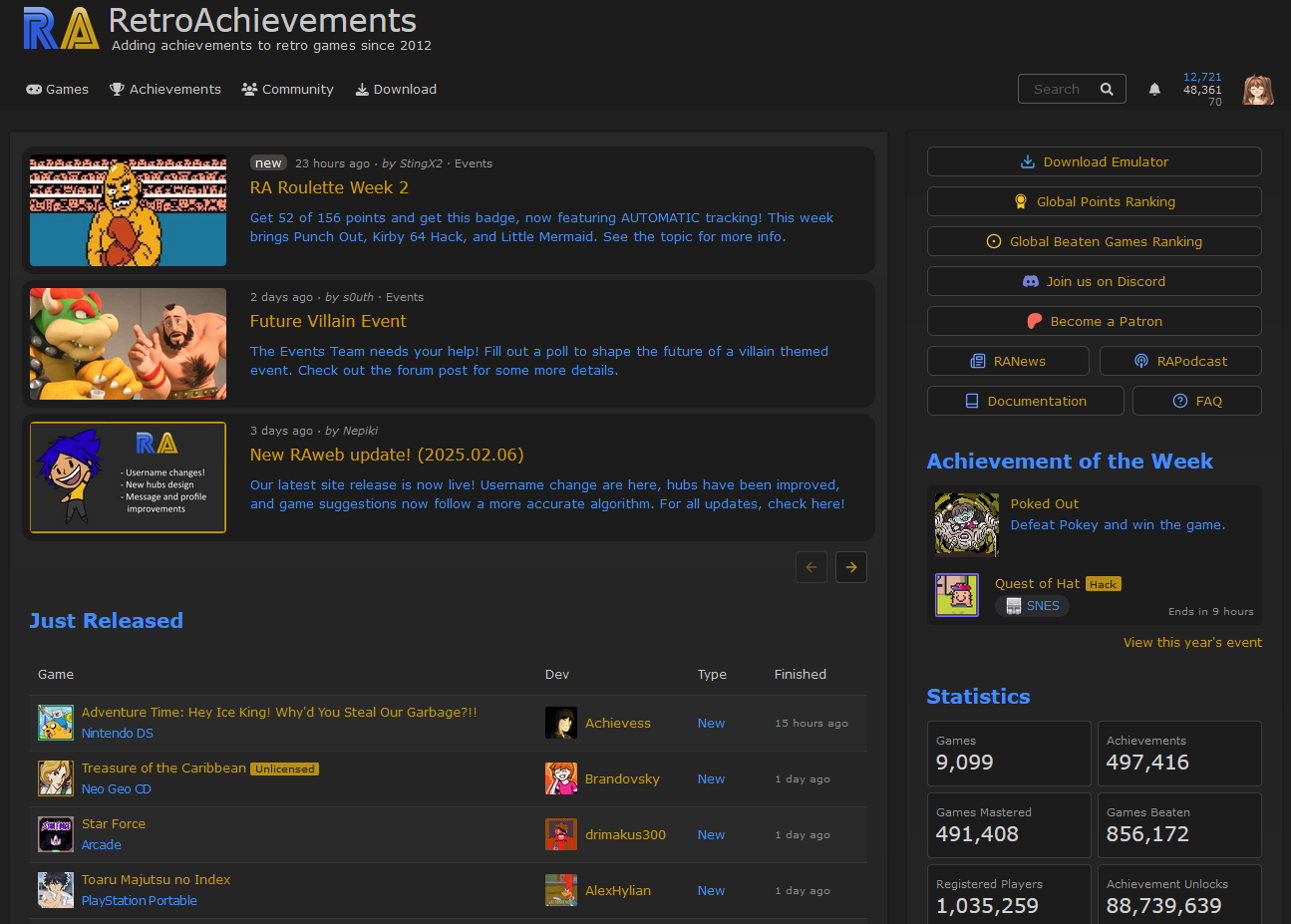Click the RetroAchievements RA logo
Viewport: 1291px width, 924px height.
61,28
